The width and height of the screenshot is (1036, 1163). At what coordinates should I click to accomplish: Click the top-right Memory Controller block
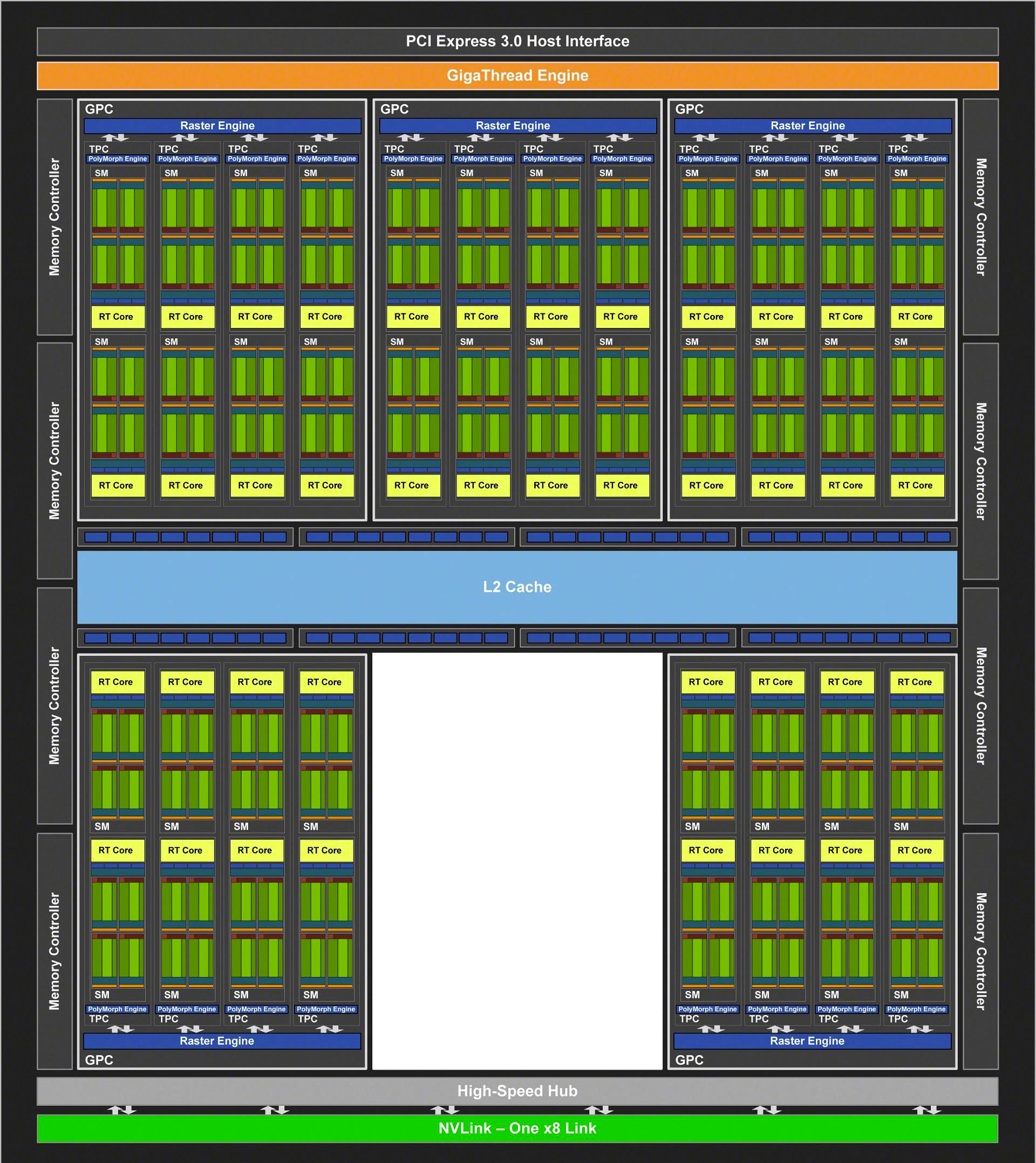coord(980,217)
